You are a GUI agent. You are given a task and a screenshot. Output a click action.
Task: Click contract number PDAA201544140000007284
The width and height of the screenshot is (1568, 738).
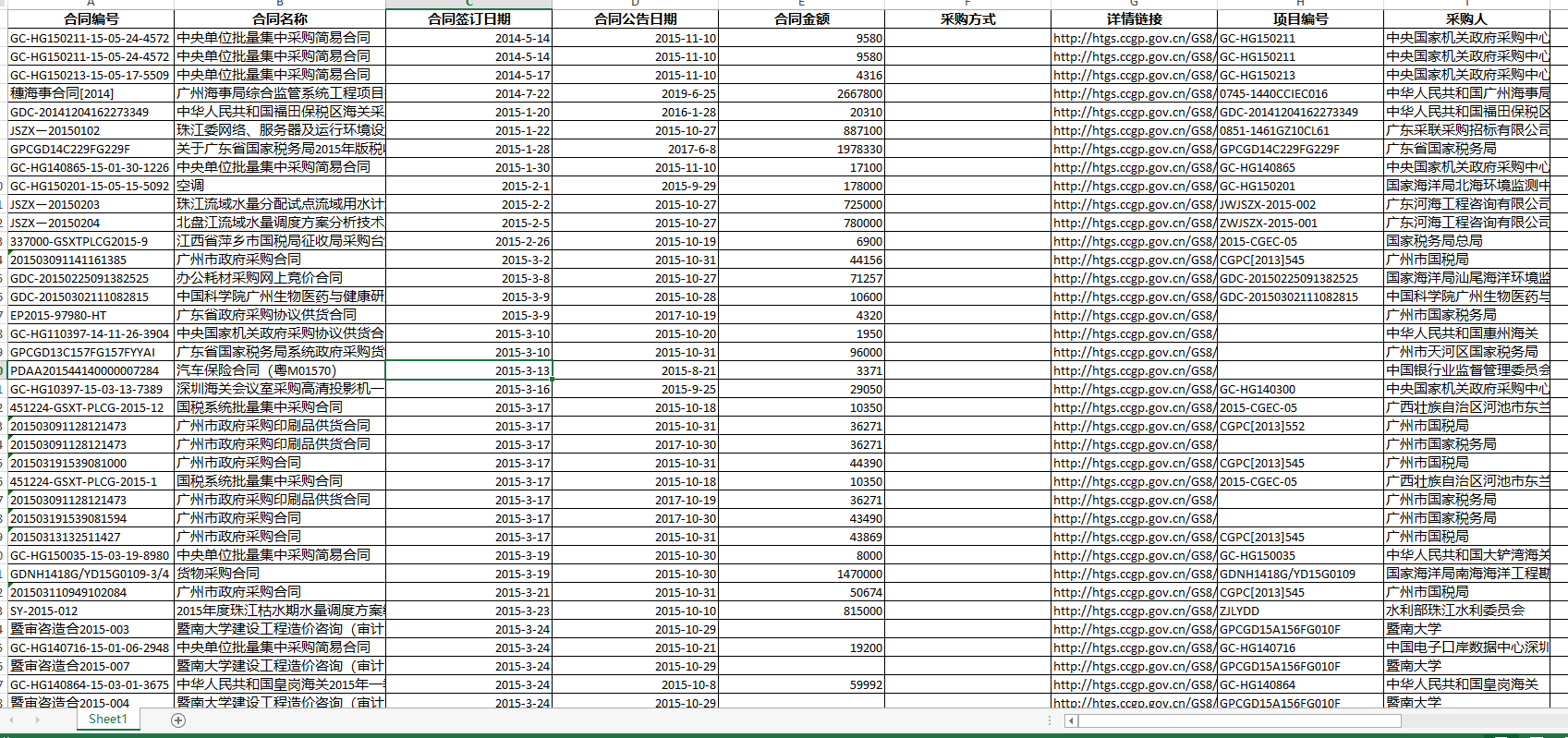pos(91,370)
